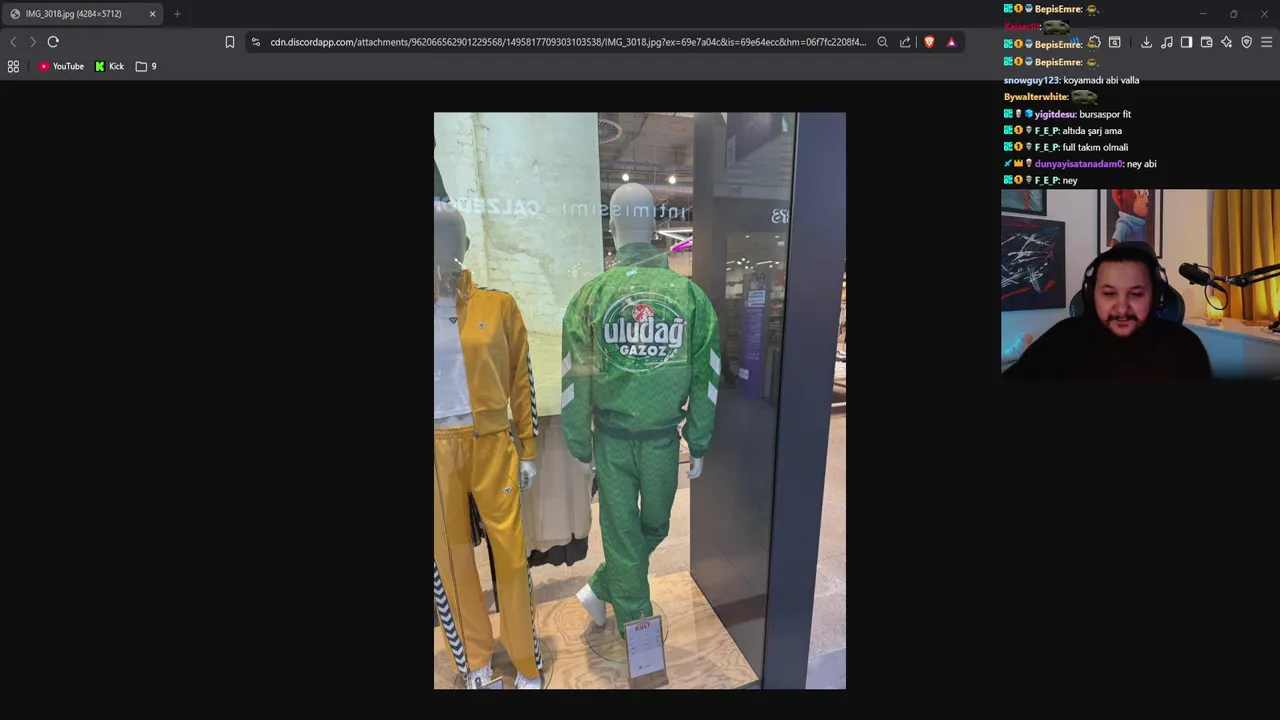Bookmark this page with the bookmark icon
This screenshot has width=1280, height=720.
point(230,42)
